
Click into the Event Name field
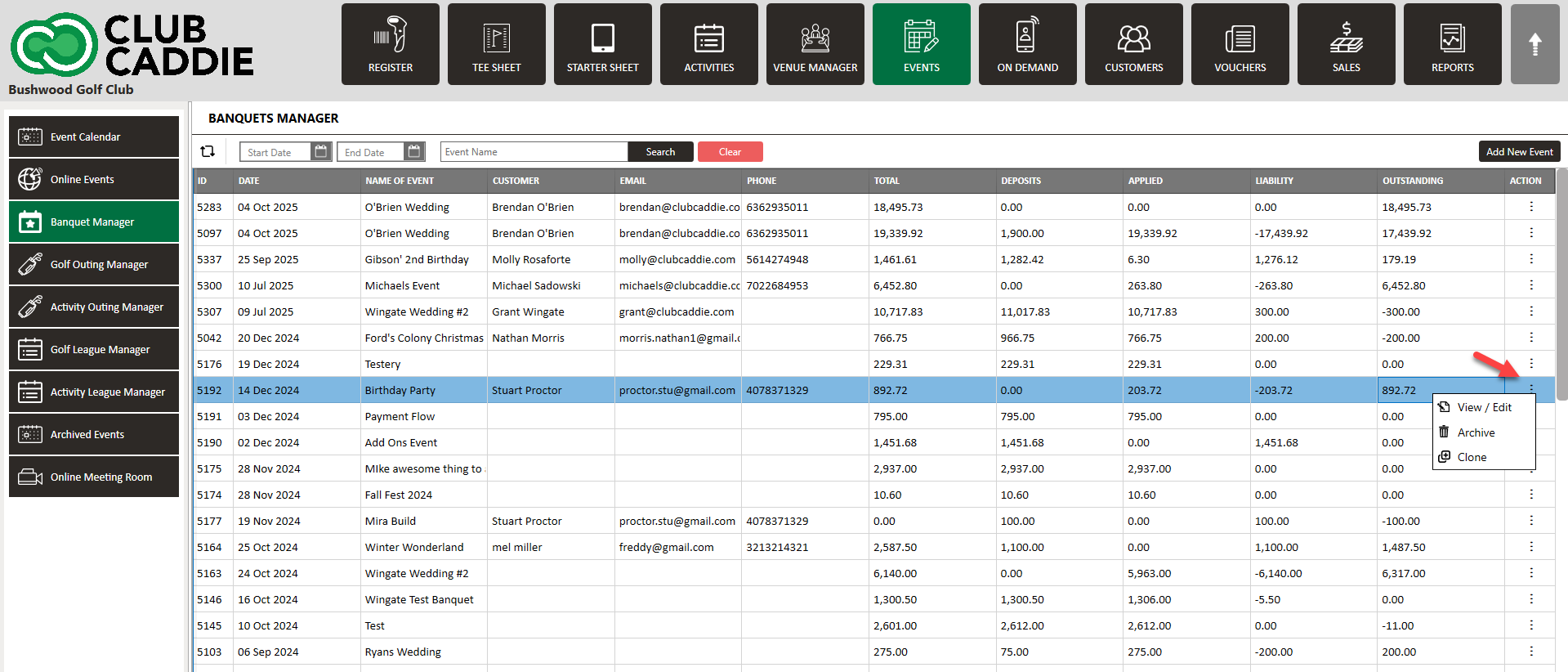534,152
